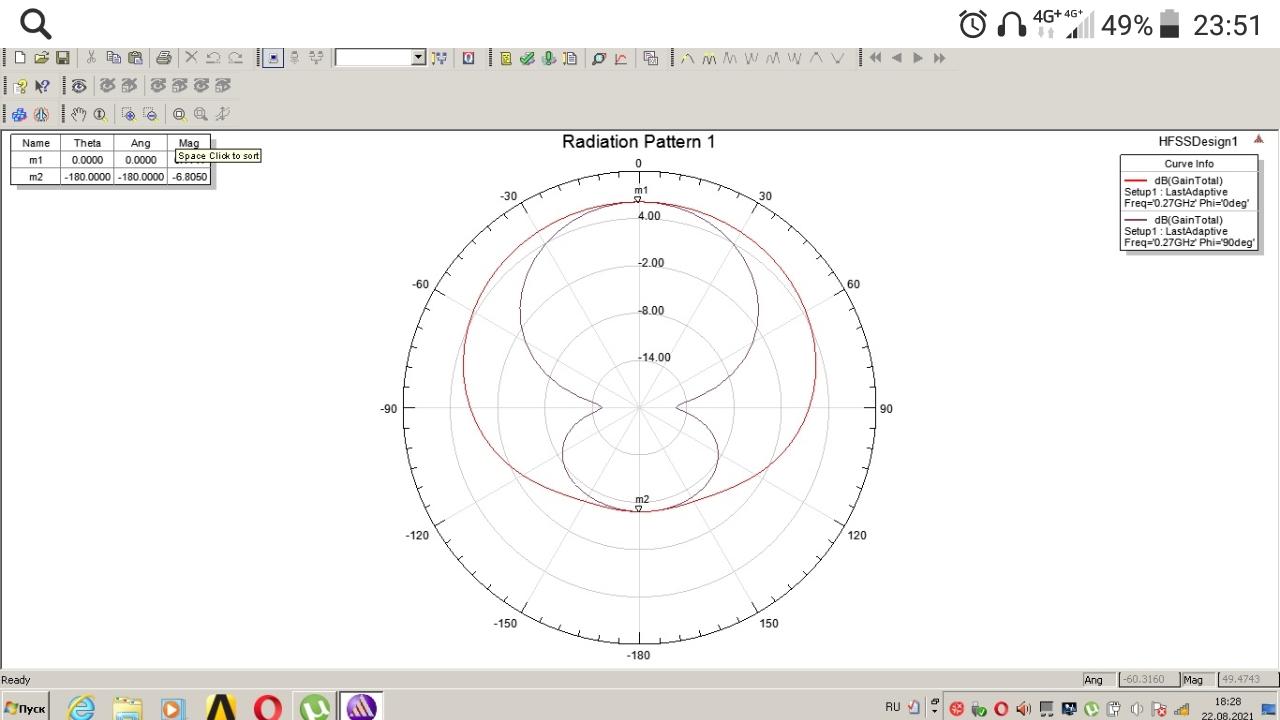Click the Validate green checkmark icon
This screenshot has height=720, width=1280.
(x=527, y=58)
